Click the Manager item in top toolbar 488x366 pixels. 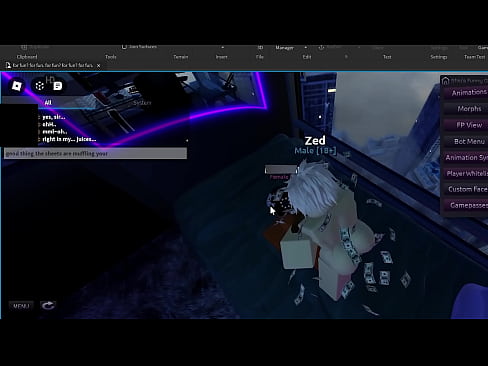[x=284, y=48]
